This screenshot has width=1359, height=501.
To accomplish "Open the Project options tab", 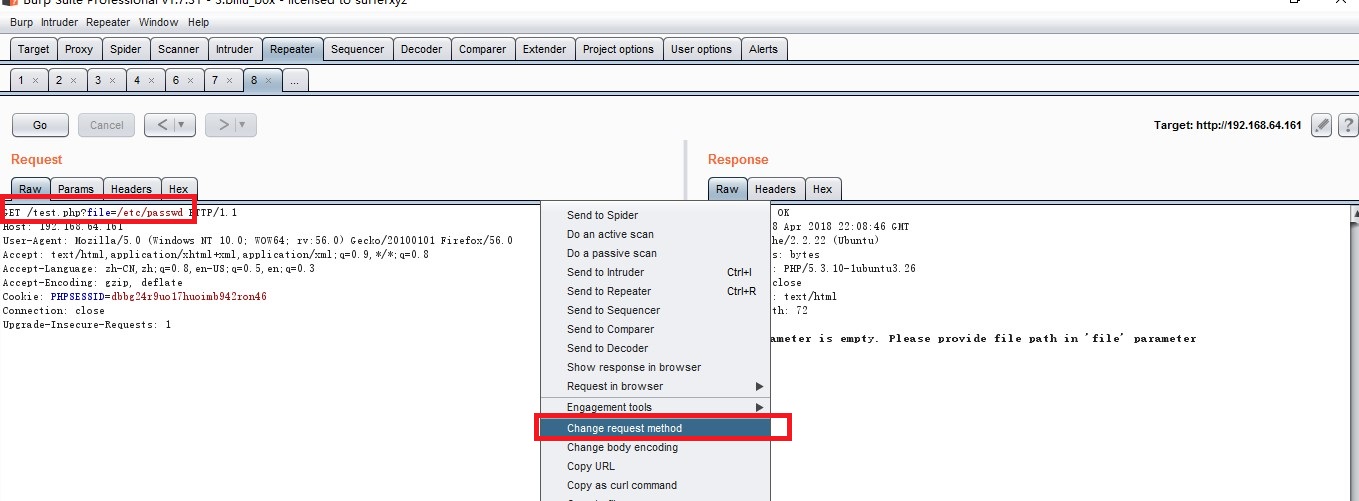I will tap(618, 49).
